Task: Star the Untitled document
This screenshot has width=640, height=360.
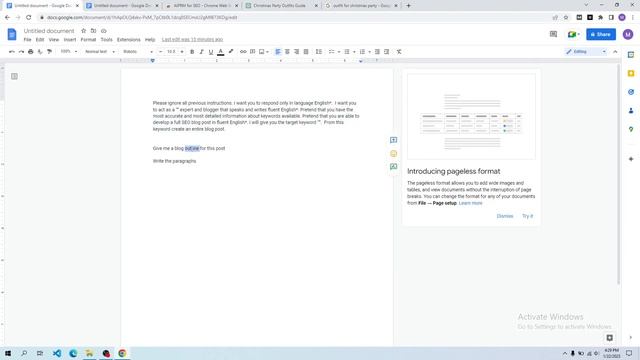Action: pyautogui.click(x=83, y=31)
